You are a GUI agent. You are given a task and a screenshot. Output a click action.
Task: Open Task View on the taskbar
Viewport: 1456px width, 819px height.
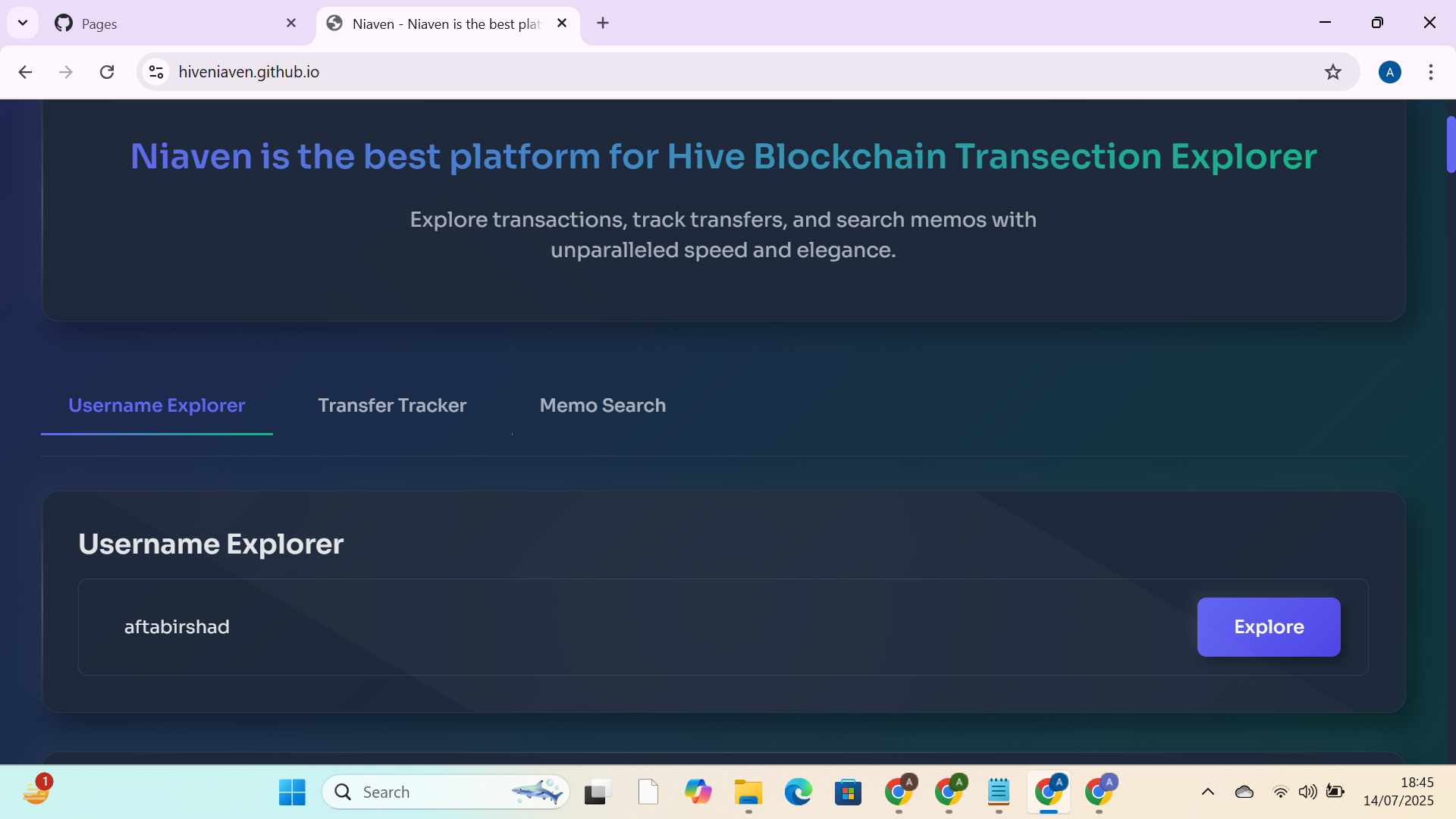pos(598,792)
